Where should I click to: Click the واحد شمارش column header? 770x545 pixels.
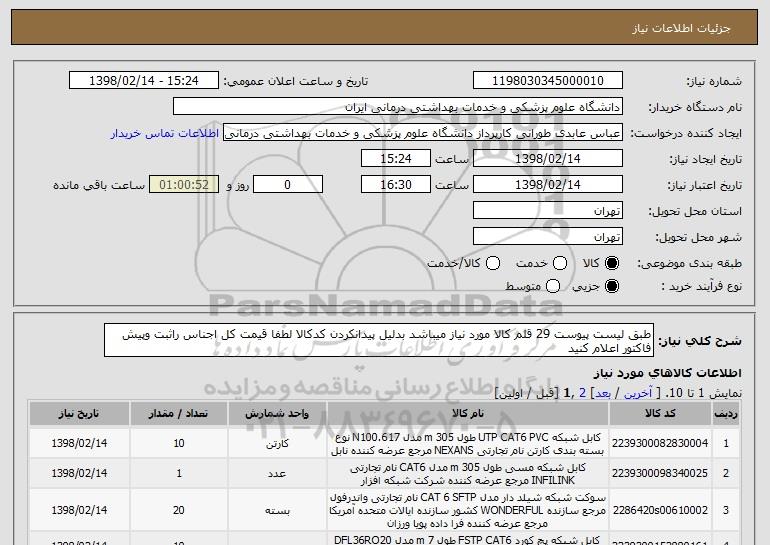click(277, 413)
